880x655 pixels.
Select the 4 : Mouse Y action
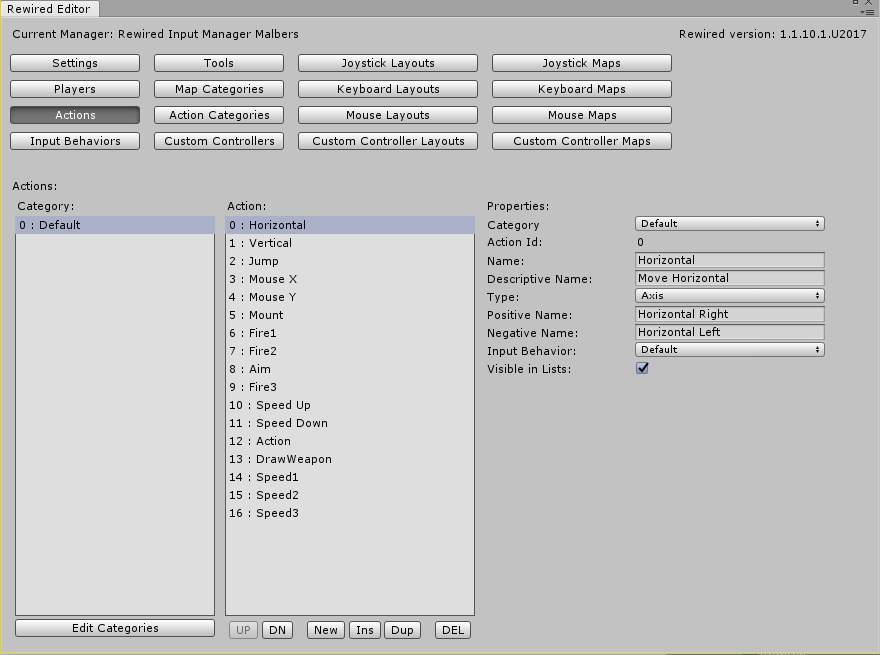click(350, 297)
